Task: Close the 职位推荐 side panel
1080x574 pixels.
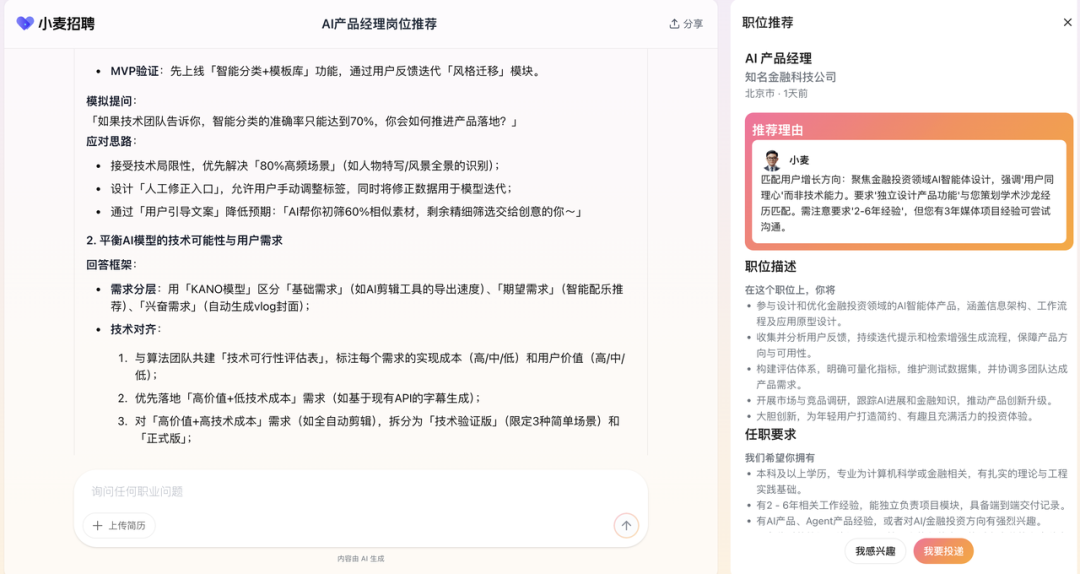Action: tap(1067, 23)
